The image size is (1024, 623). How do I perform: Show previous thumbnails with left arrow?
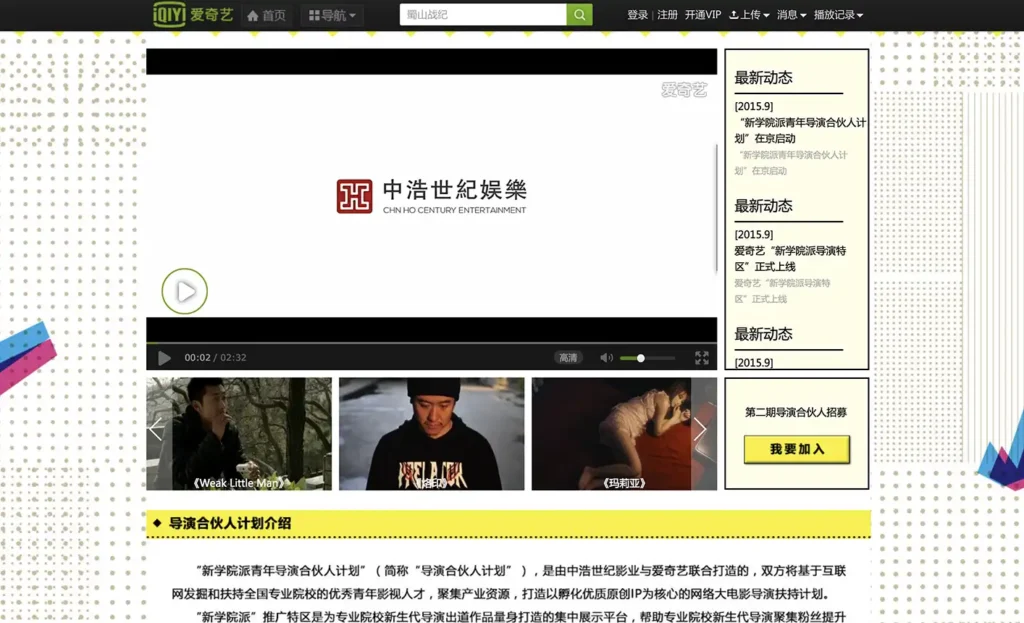pos(156,430)
